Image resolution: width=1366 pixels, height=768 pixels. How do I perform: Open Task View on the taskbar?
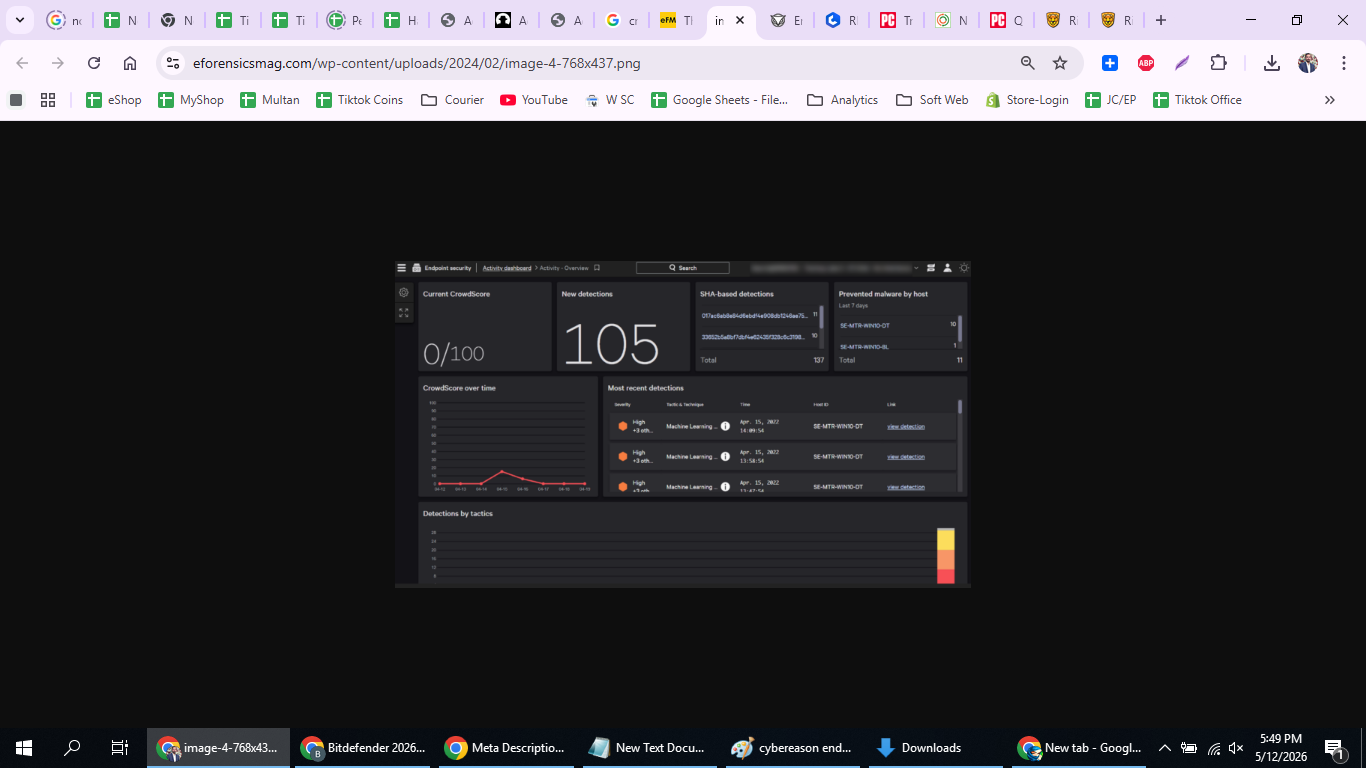120,748
